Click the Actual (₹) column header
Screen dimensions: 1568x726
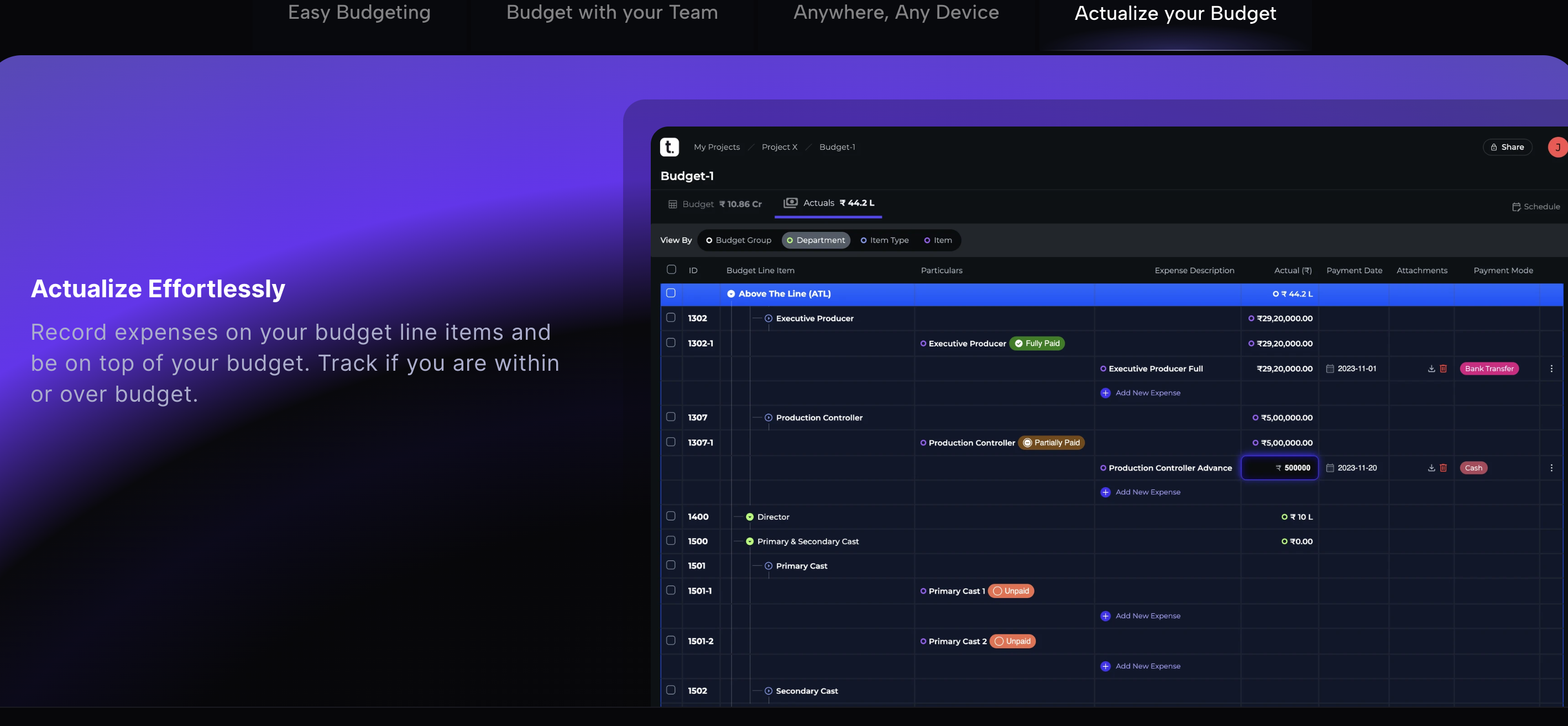coord(1292,271)
